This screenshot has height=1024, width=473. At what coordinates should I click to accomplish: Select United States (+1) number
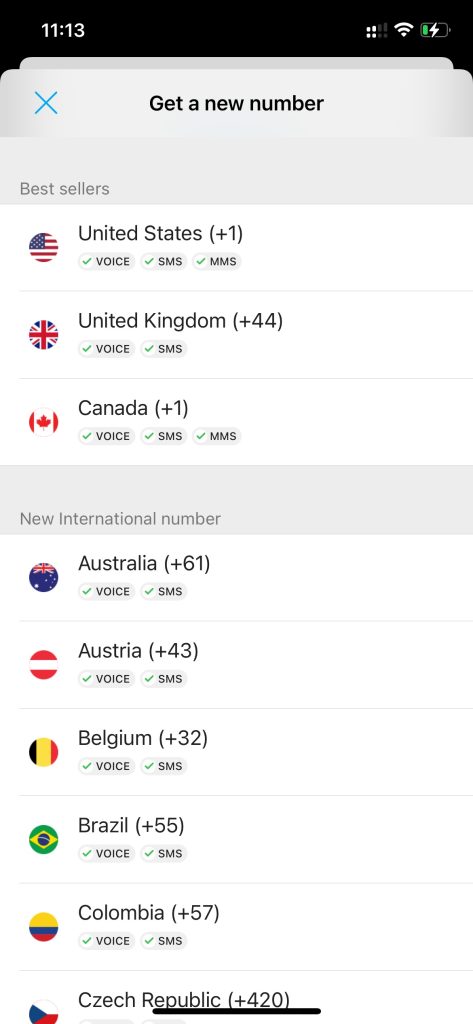(x=236, y=248)
